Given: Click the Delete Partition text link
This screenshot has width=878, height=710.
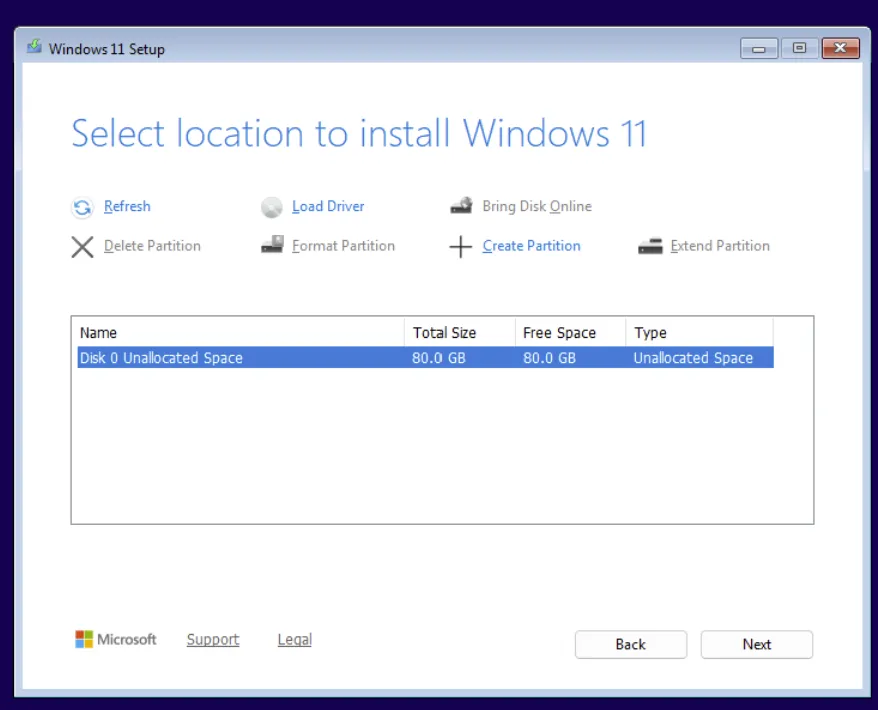Looking at the screenshot, I should click(x=152, y=246).
